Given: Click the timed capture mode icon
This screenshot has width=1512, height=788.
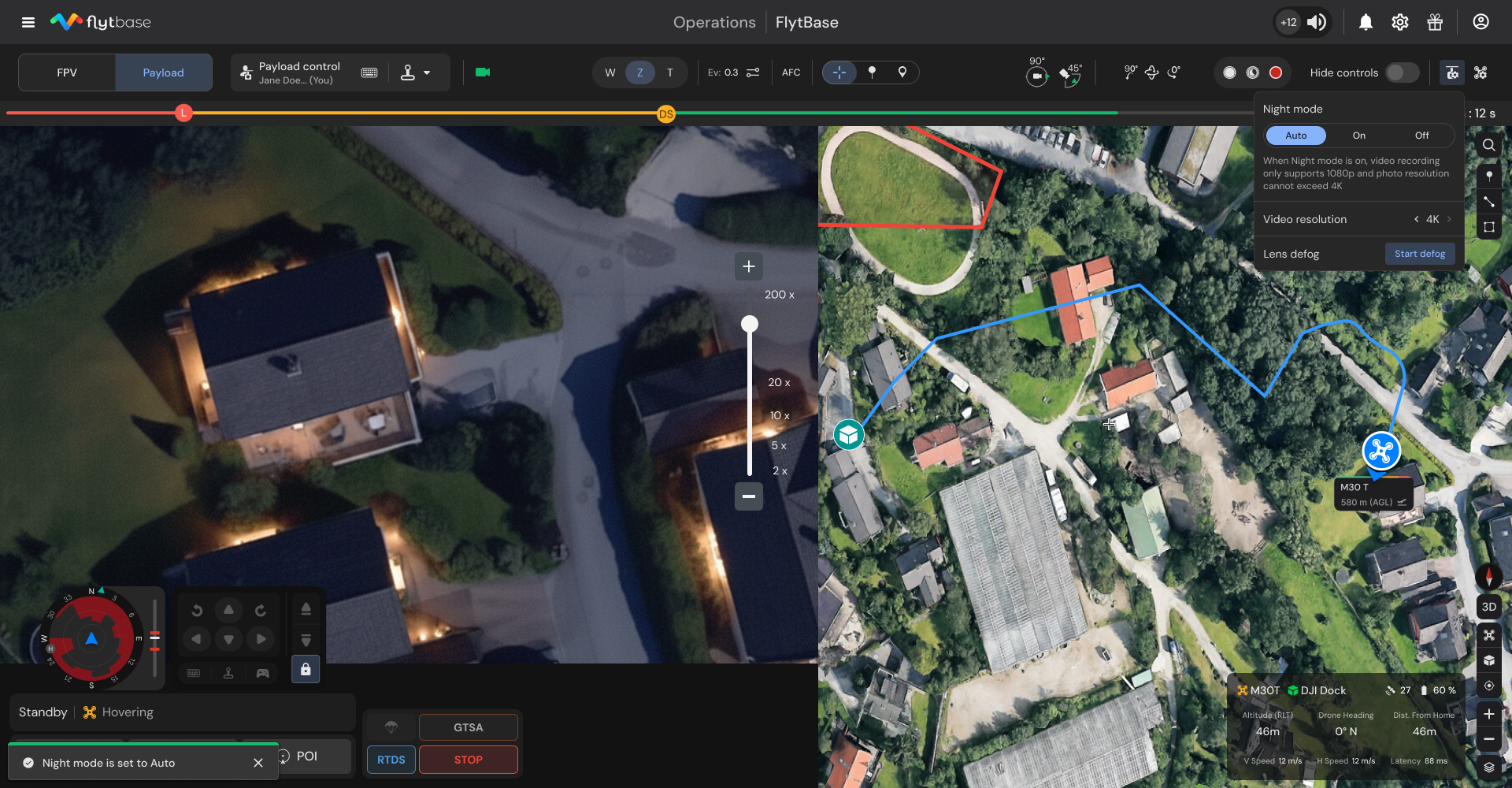Looking at the screenshot, I should [x=1253, y=72].
